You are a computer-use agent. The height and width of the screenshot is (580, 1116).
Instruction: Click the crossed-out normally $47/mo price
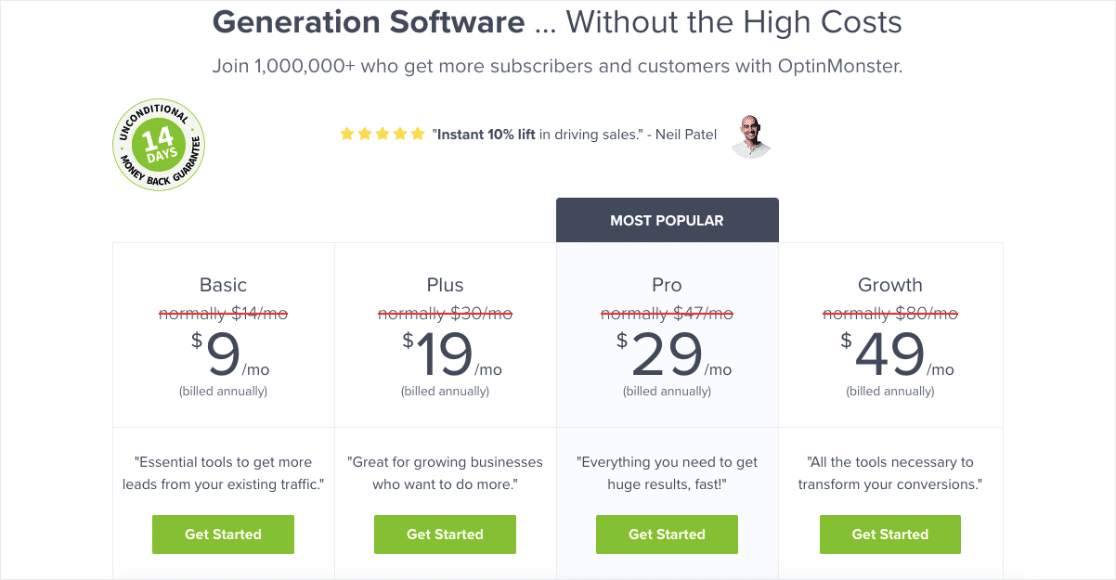[x=666, y=313]
